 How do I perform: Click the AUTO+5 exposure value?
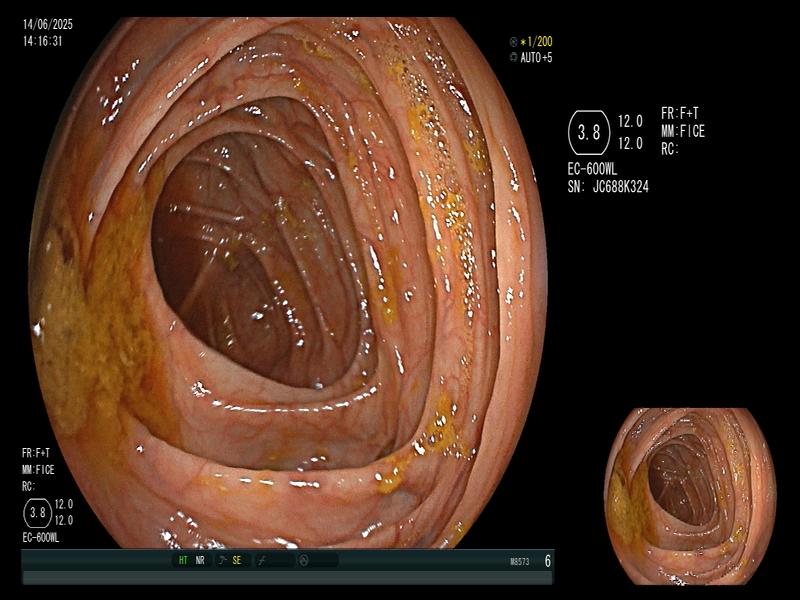pyautogui.click(x=536, y=58)
